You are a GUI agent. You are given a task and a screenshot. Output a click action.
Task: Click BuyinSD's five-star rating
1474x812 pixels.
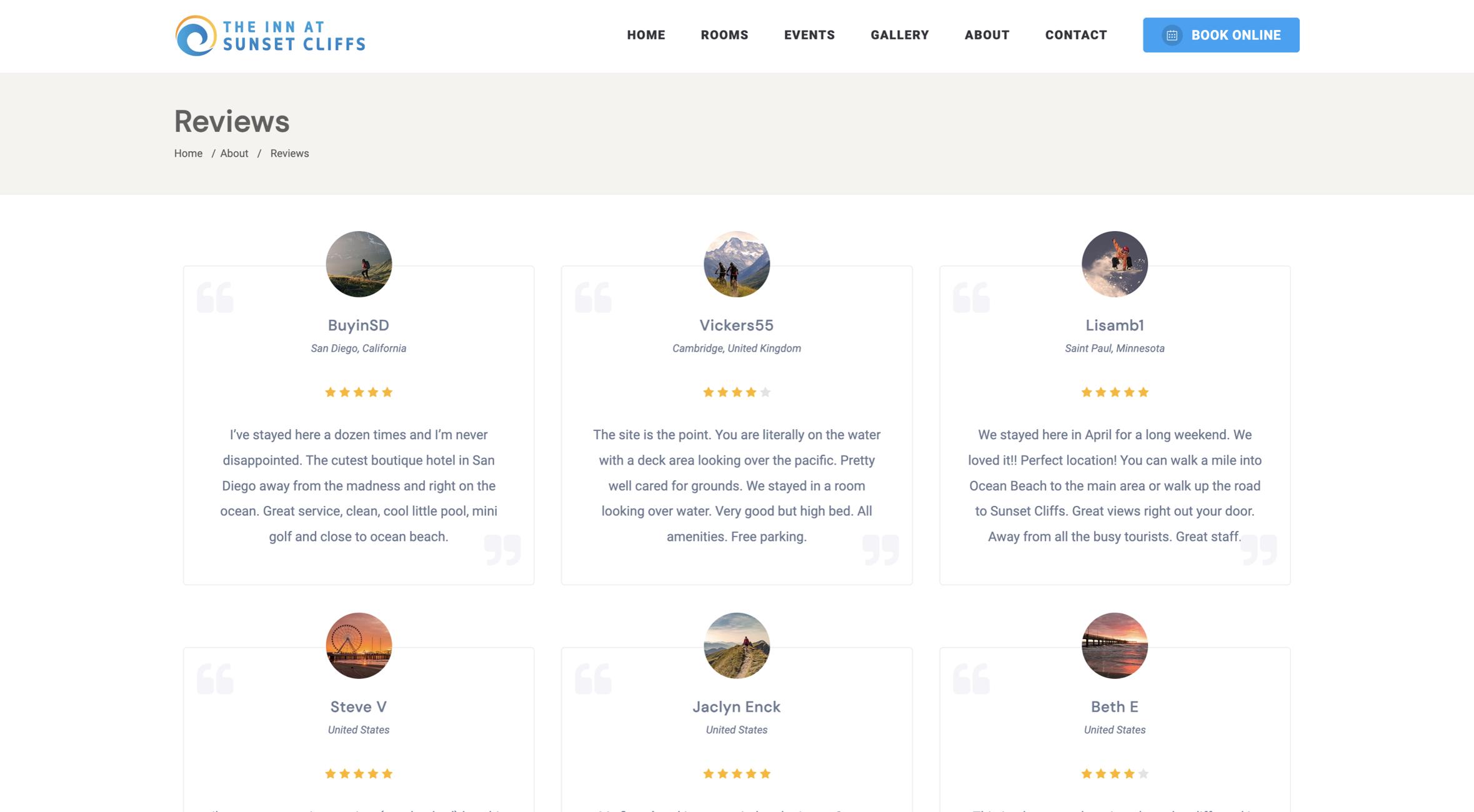[359, 392]
